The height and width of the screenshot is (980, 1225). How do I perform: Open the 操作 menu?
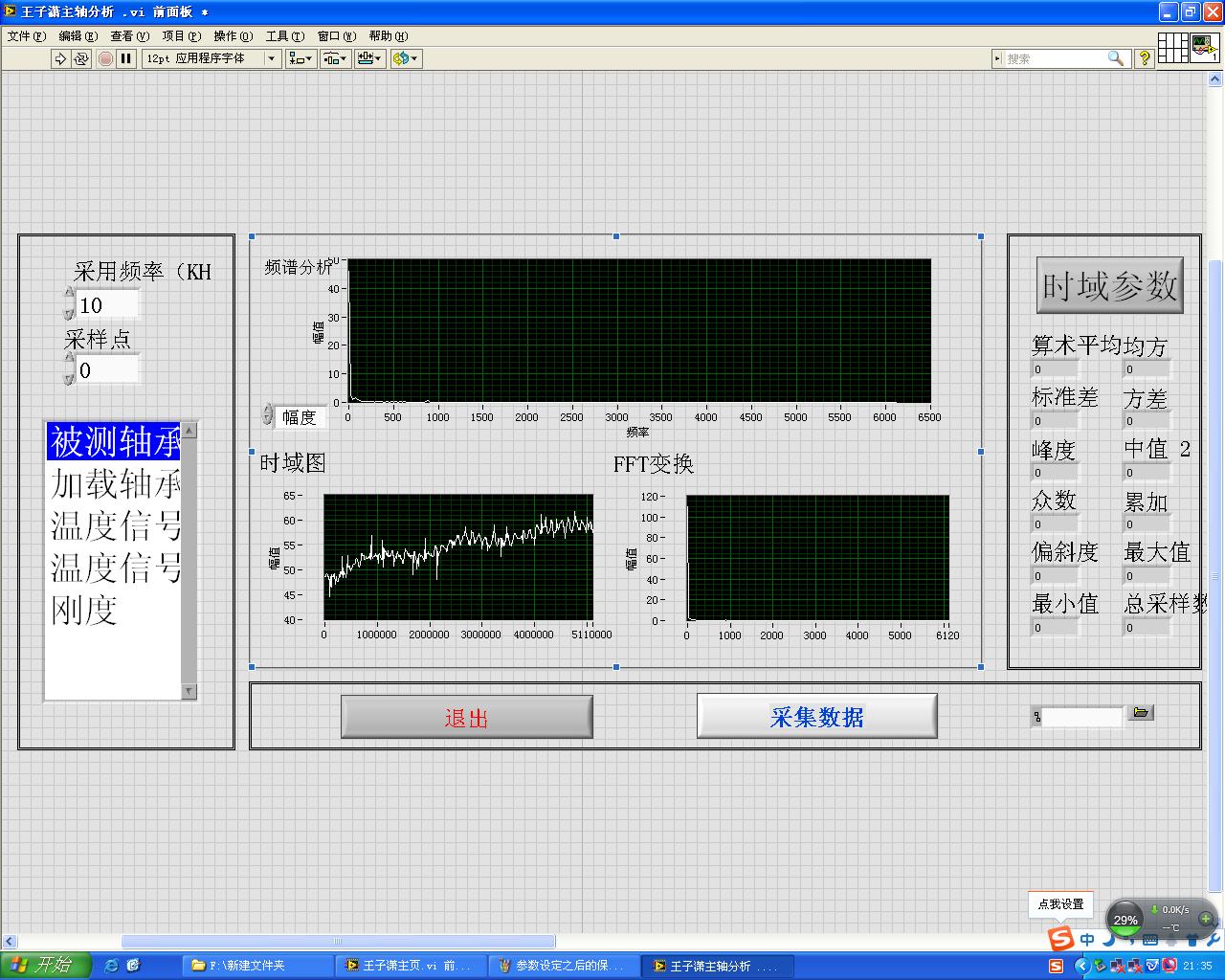[234, 36]
